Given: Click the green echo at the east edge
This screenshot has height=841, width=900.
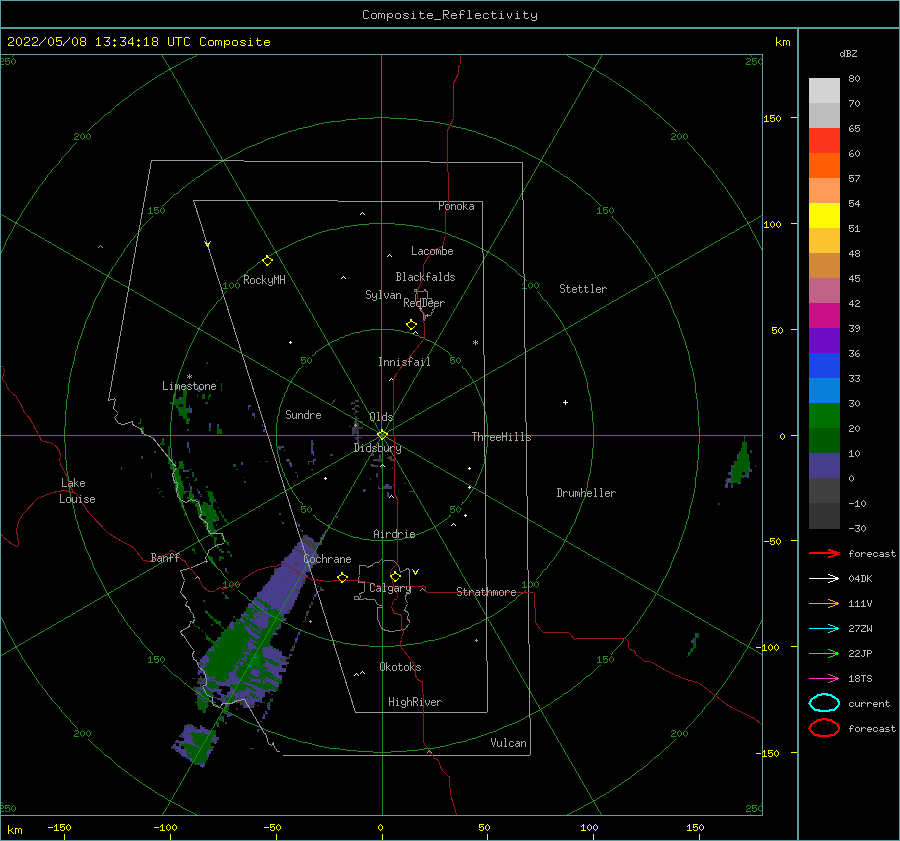Looking at the screenshot, I should click(740, 464).
